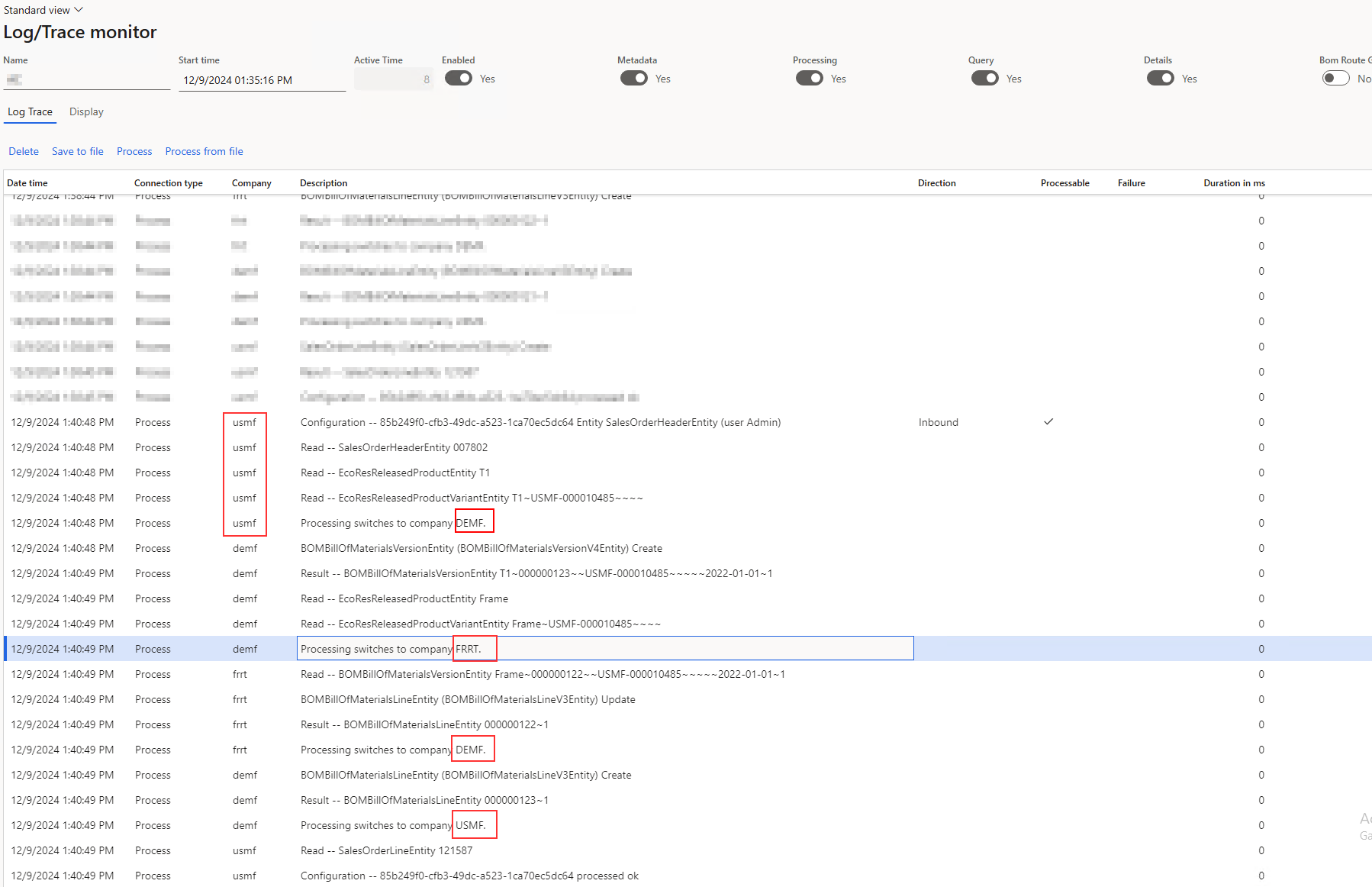Click 'Processing switches to company USMF.' description

[x=393, y=825]
